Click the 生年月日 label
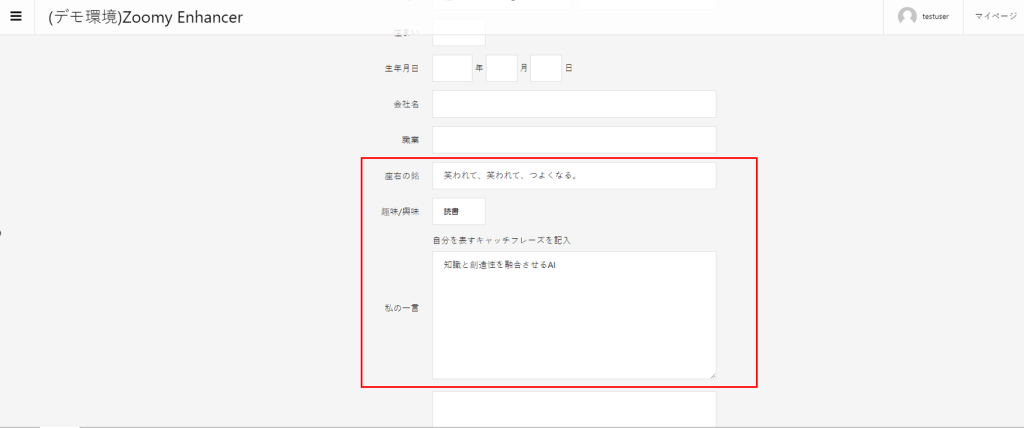 (x=401, y=68)
